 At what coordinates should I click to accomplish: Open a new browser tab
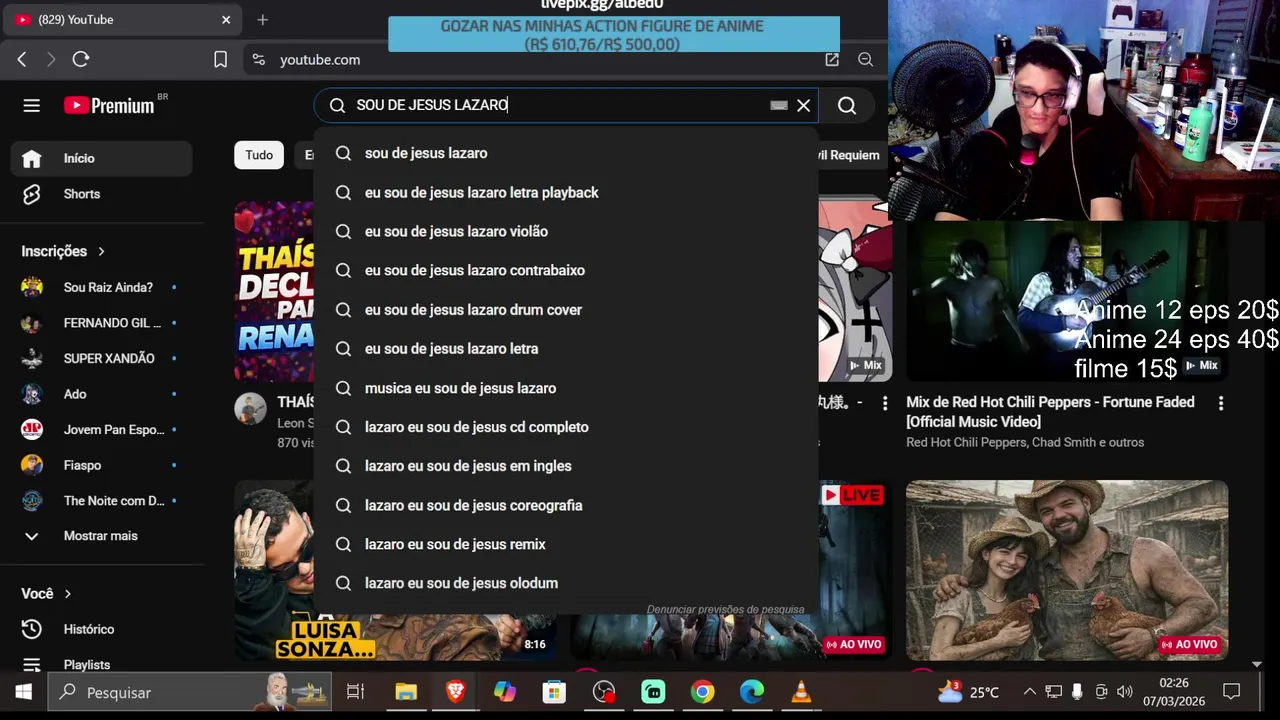(262, 20)
